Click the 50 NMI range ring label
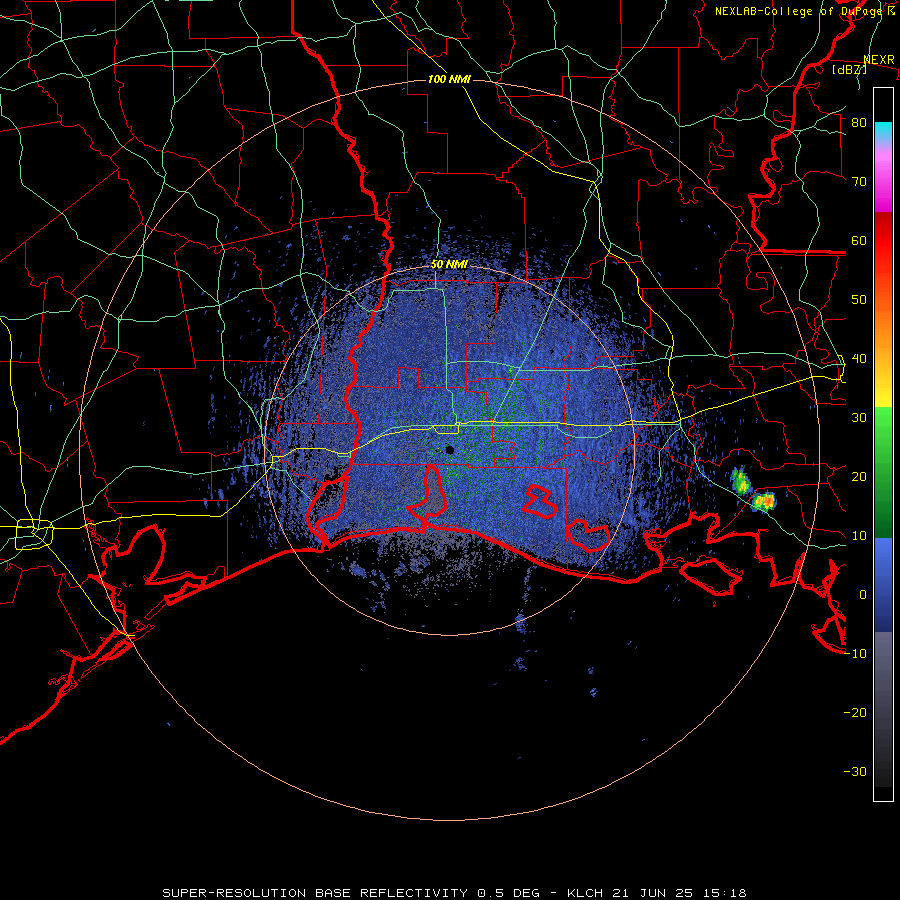This screenshot has width=900, height=900. pos(449,265)
